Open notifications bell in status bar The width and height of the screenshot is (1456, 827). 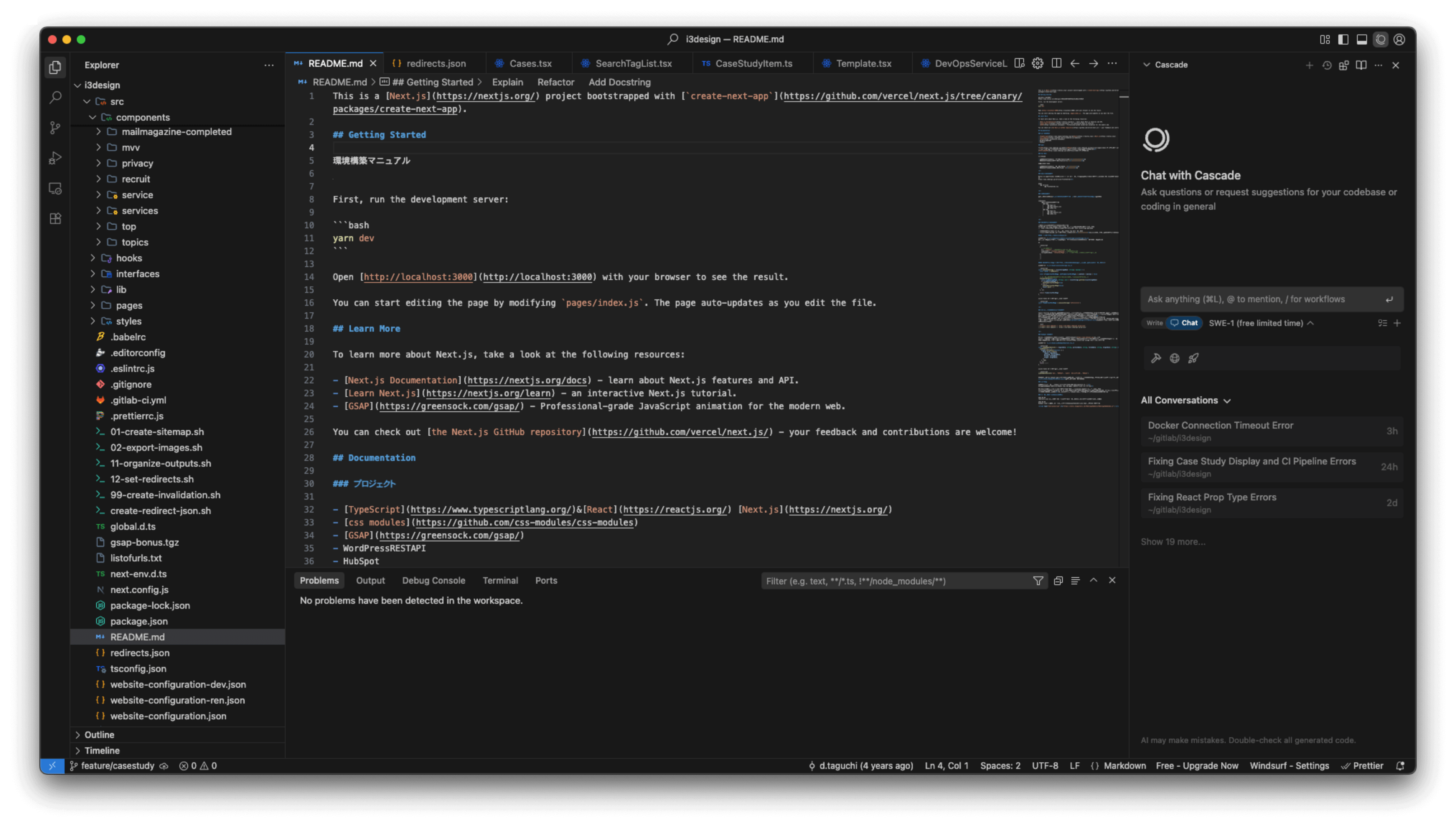pos(1400,766)
